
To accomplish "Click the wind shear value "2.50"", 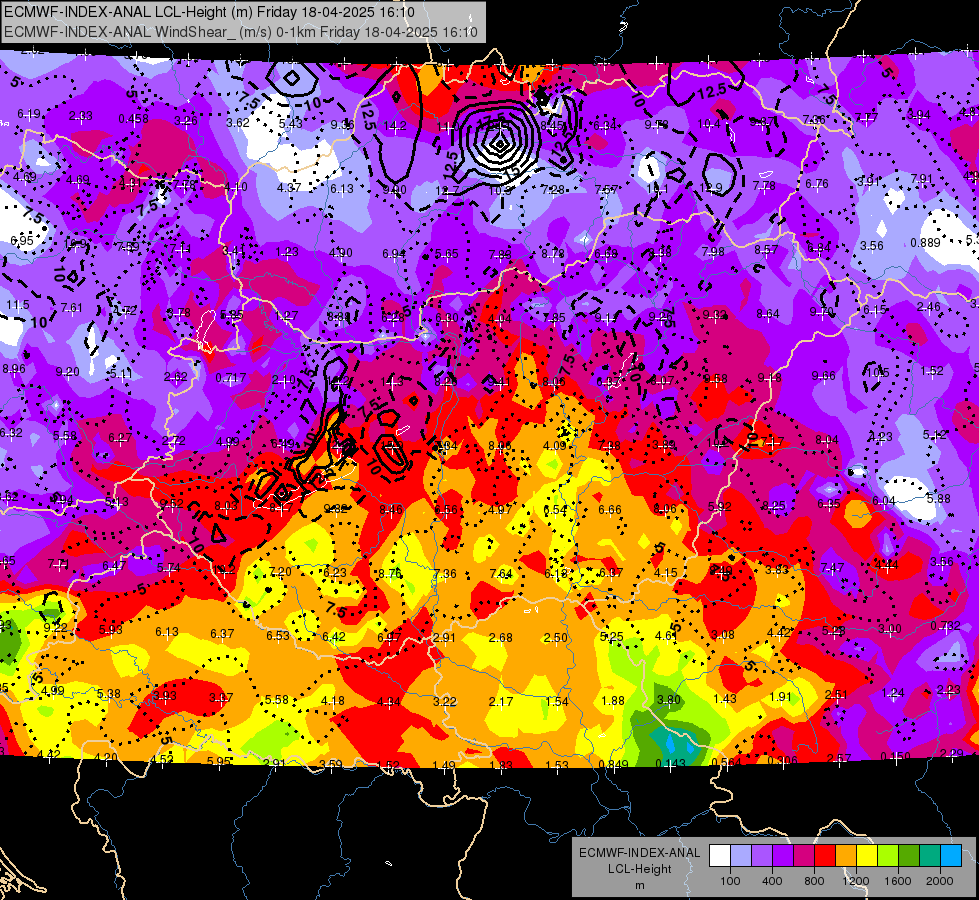I will point(556,637).
